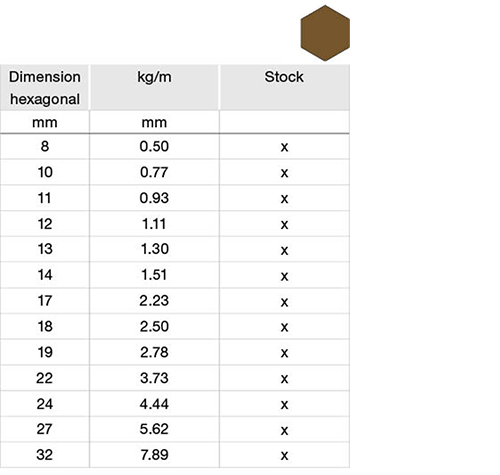Click the 1.30 weight value
Image resolution: width=500 pixels, height=475 pixels.
click(154, 249)
